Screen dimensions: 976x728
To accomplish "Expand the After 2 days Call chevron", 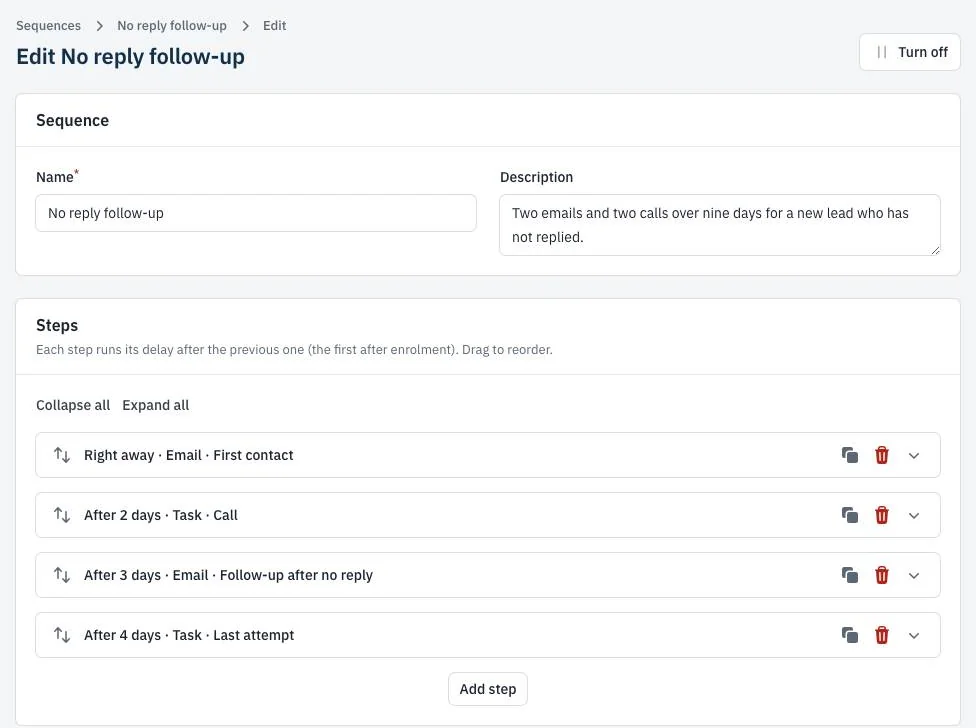I will click(x=914, y=515).
